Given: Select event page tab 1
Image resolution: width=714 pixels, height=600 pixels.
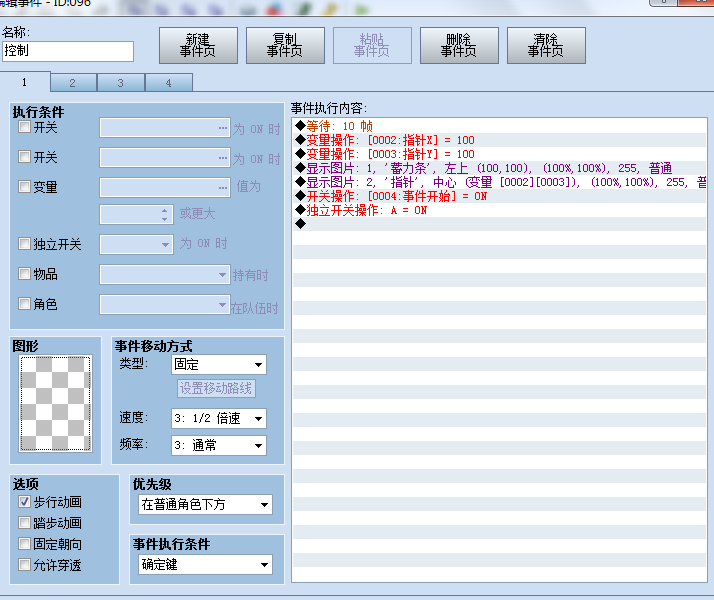Looking at the screenshot, I should click(x=25, y=82).
